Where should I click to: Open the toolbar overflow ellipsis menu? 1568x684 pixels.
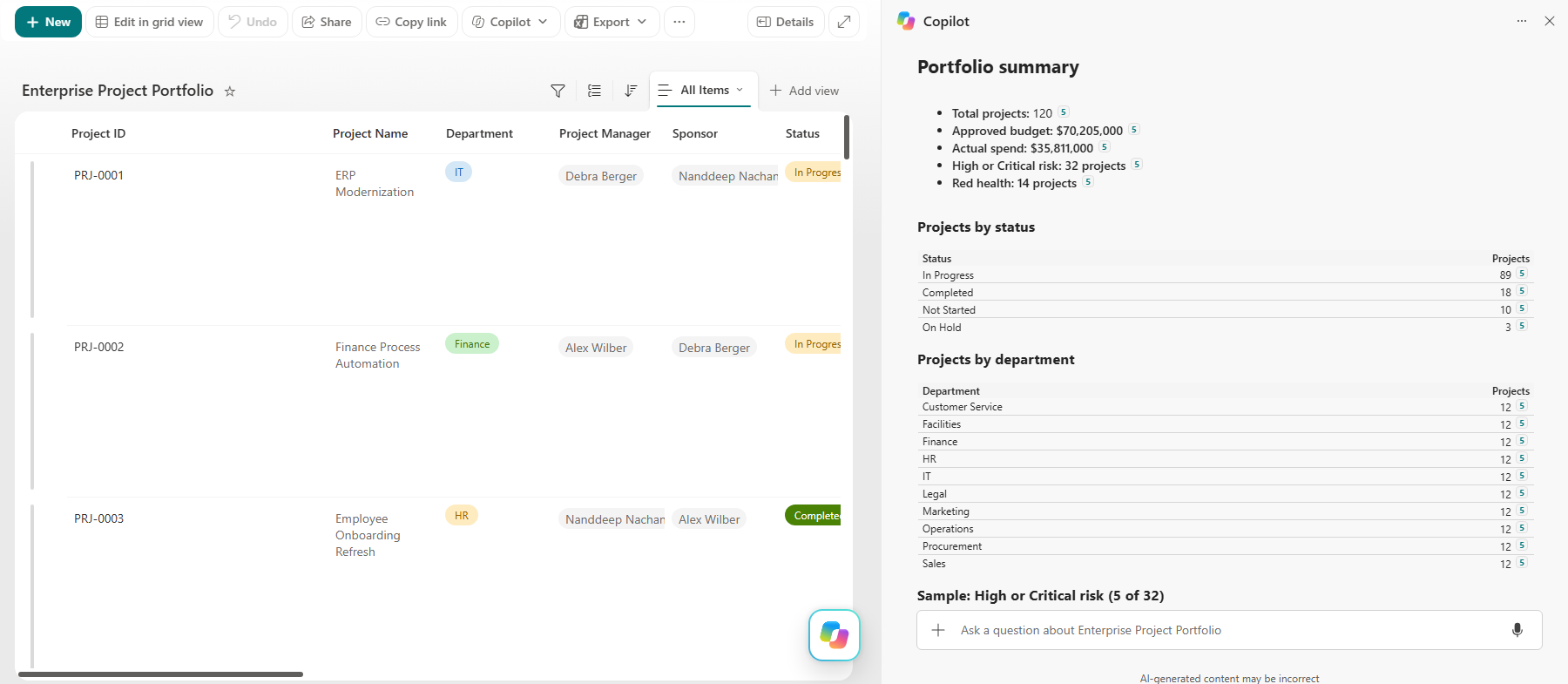(679, 22)
